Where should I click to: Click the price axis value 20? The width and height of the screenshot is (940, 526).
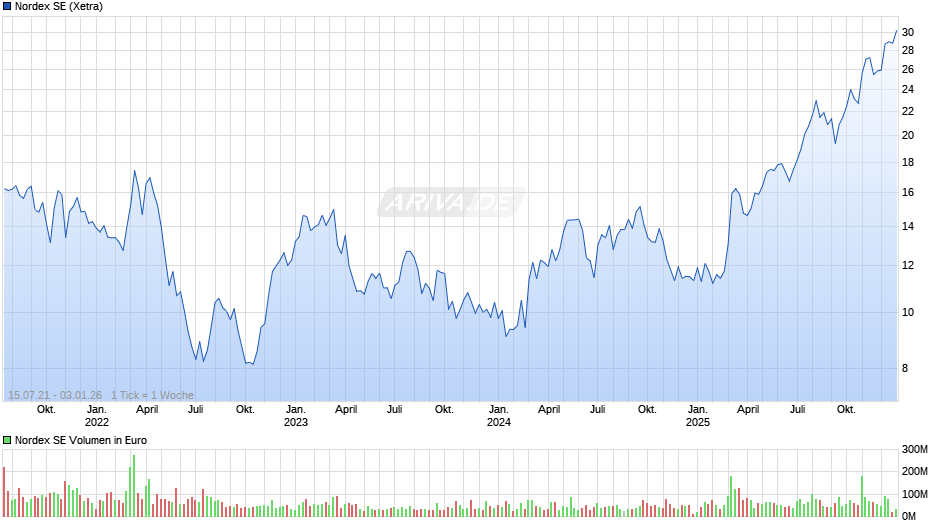[x=908, y=136]
